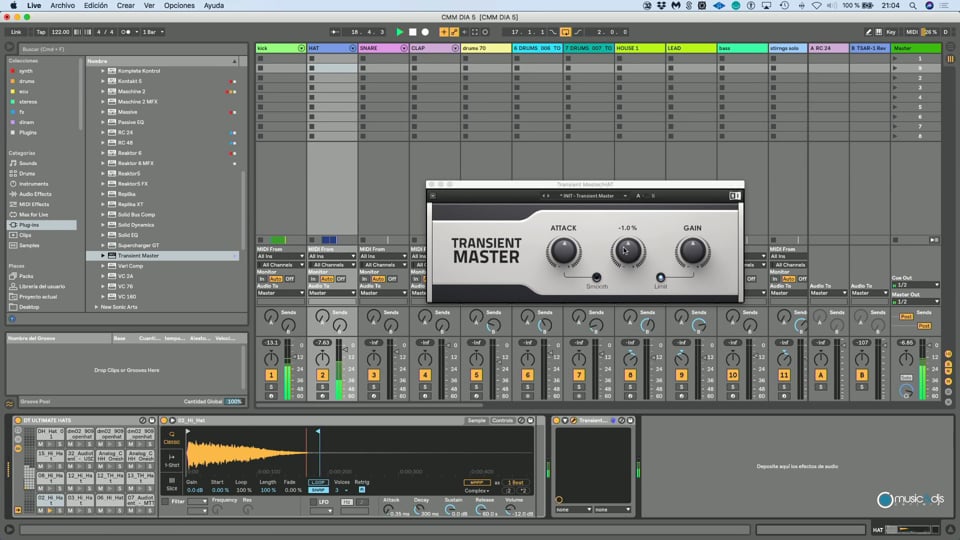
Task: Click the Tap tempo button
Action: [41, 32]
